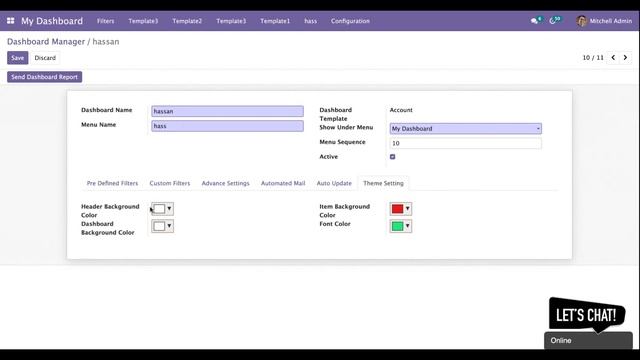The image size is (640, 360).
Task: Click the Menu Sequence input field
Action: 466,143
